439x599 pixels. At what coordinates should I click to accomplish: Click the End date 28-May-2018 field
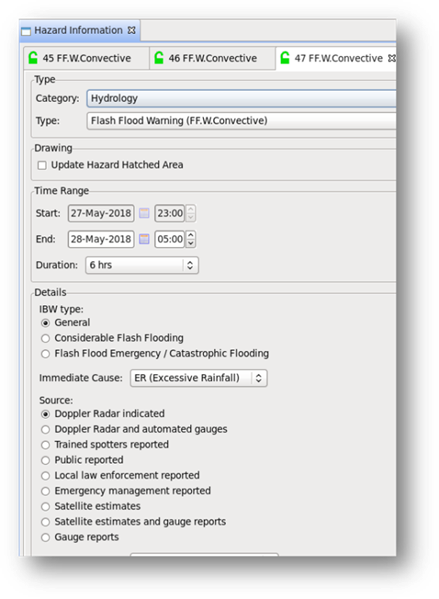pyautogui.click(x=101, y=239)
